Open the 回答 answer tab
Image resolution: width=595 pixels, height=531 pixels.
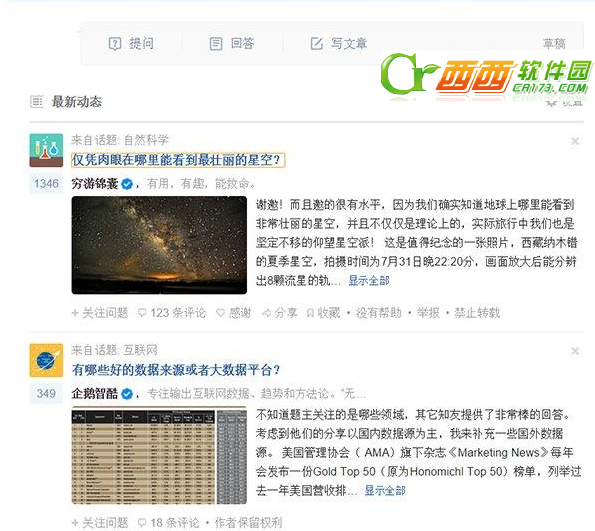232,44
